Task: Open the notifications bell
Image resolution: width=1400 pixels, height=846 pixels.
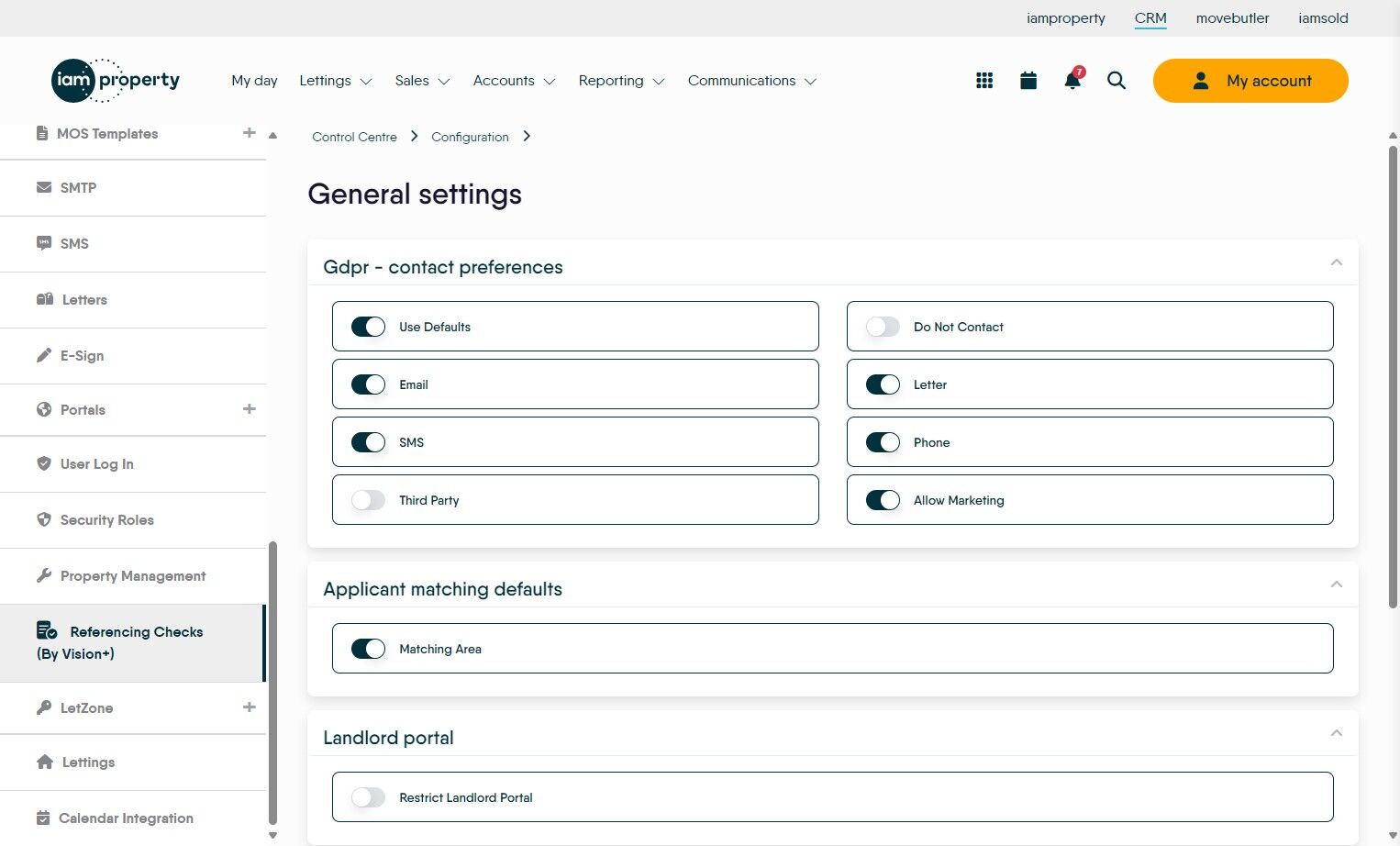Action: click(1072, 81)
